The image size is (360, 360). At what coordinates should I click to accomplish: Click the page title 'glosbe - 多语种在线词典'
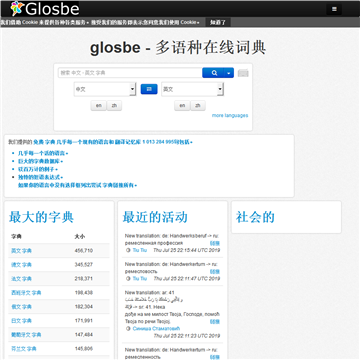tap(178, 48)
